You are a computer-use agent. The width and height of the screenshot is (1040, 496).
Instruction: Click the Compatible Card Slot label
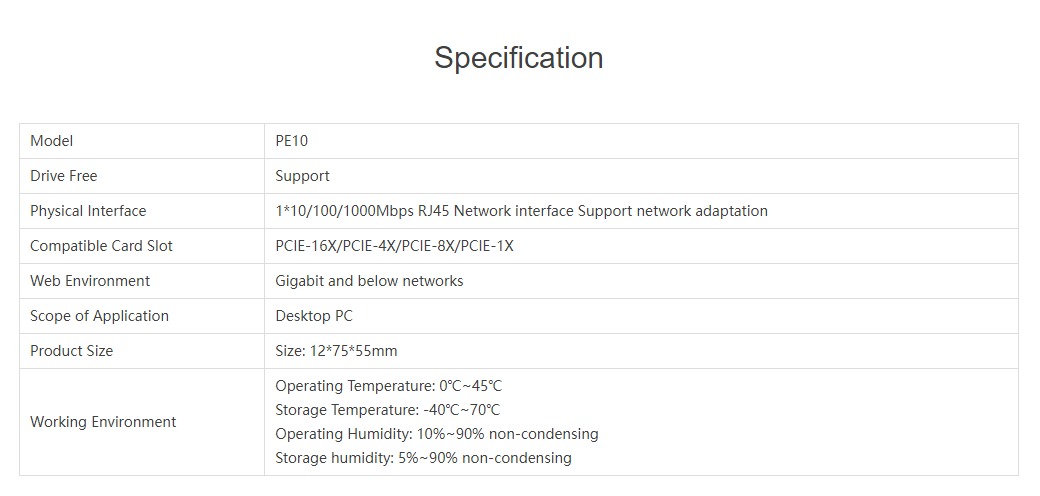(x=101, y=246)
